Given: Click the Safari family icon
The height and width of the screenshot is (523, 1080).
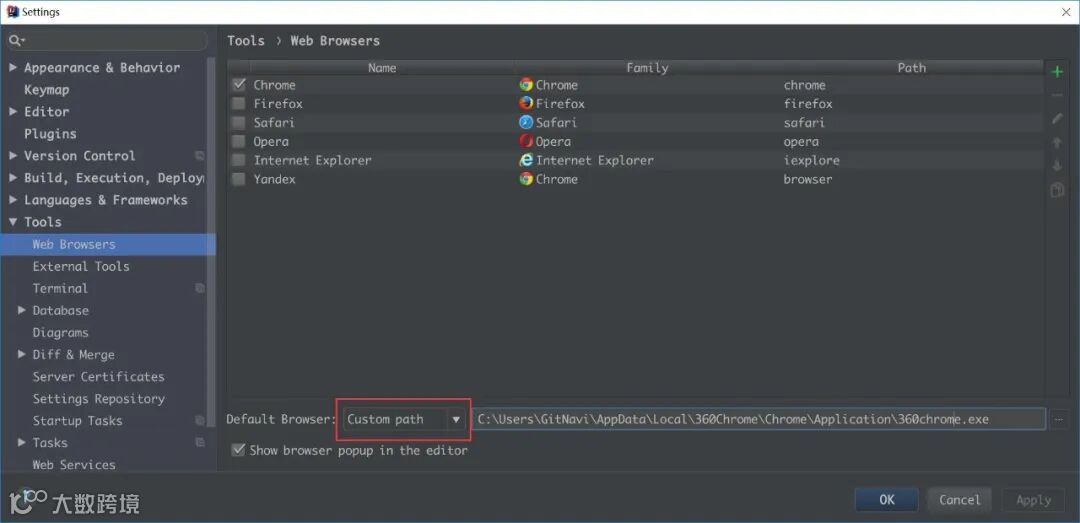Looking at the screenshot, I should [x=526, y=122].
